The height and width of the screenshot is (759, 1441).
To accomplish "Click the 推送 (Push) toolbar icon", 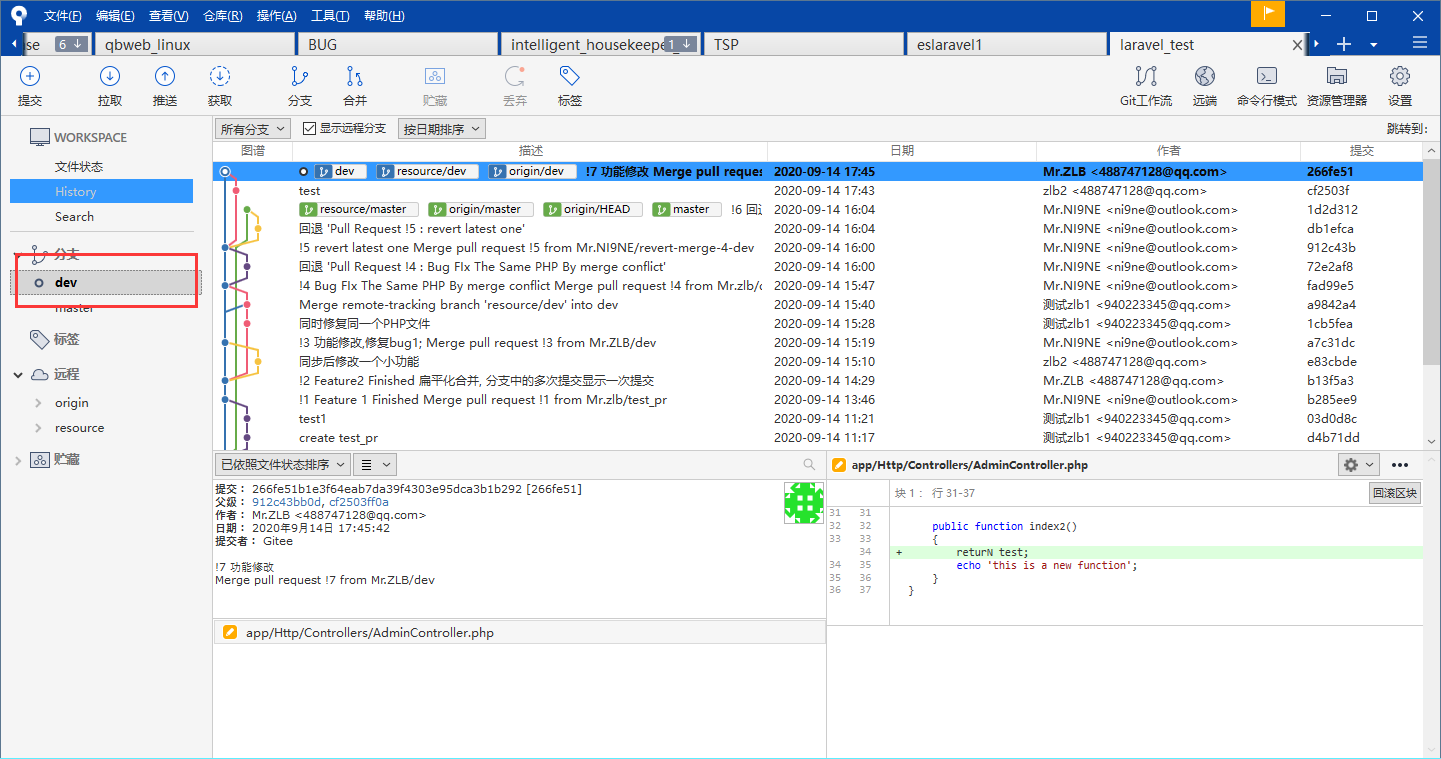I will coord(165,77).
